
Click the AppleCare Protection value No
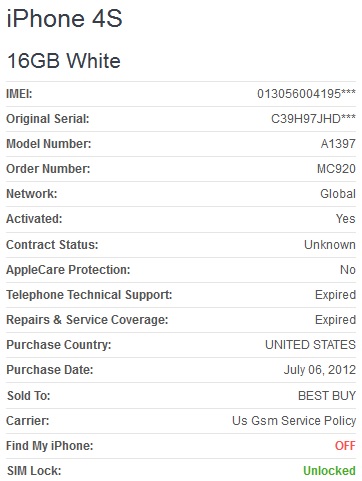pos(347,270)
